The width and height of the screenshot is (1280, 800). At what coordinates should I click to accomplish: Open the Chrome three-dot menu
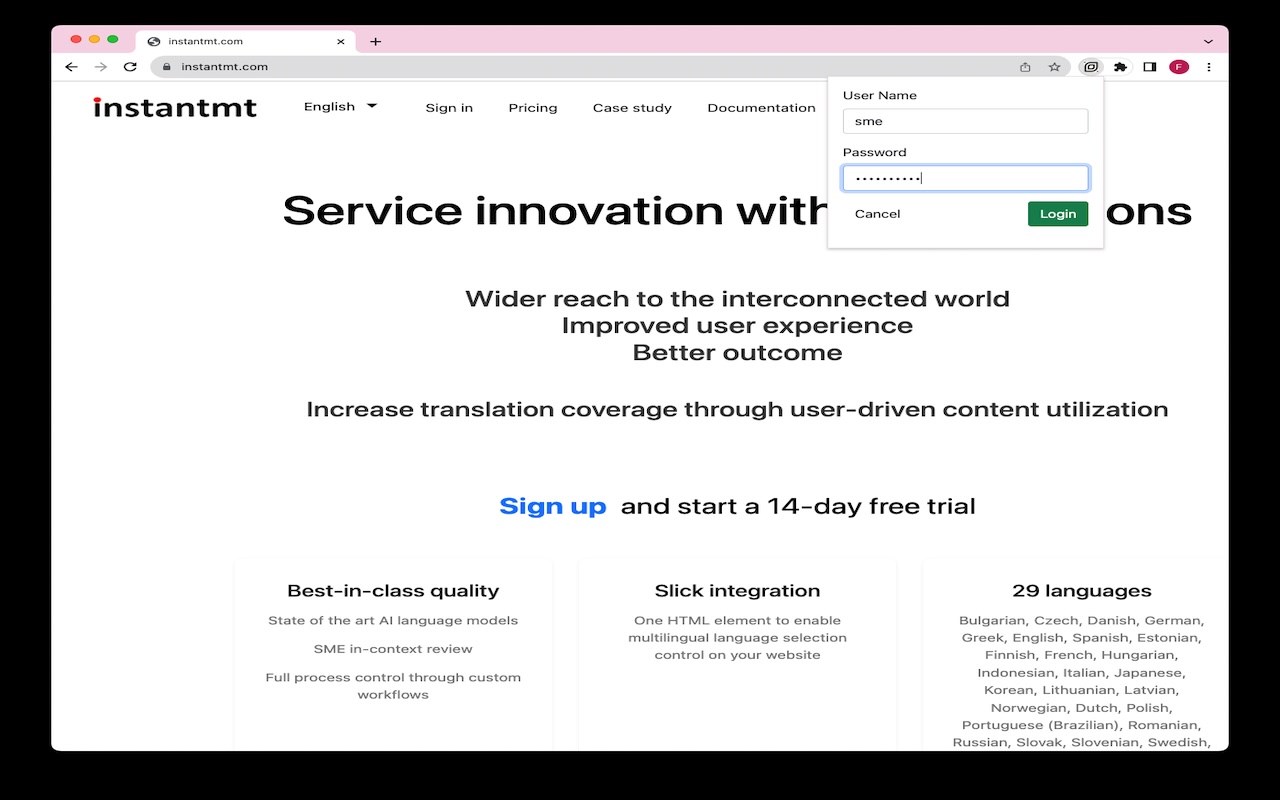point(1209,67)
